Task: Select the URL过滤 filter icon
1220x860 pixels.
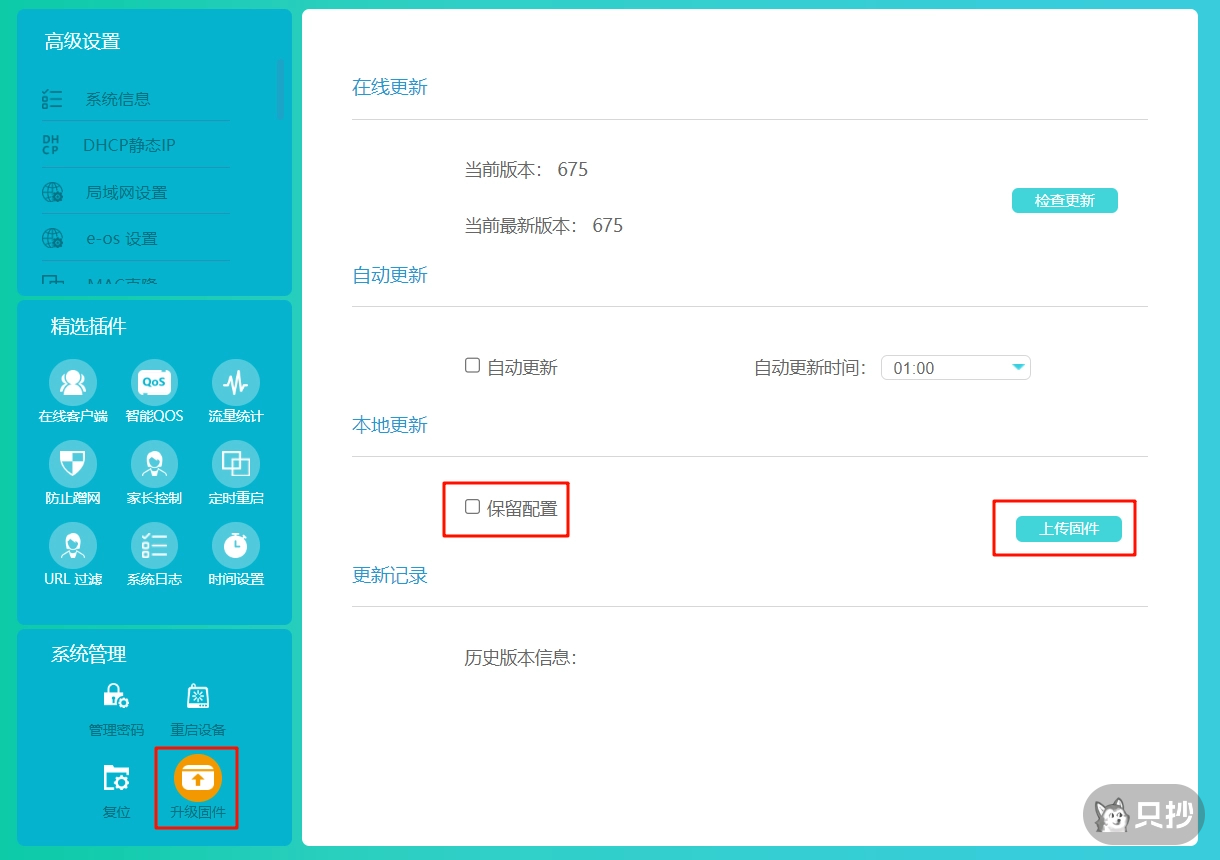Action: (72, 554)
